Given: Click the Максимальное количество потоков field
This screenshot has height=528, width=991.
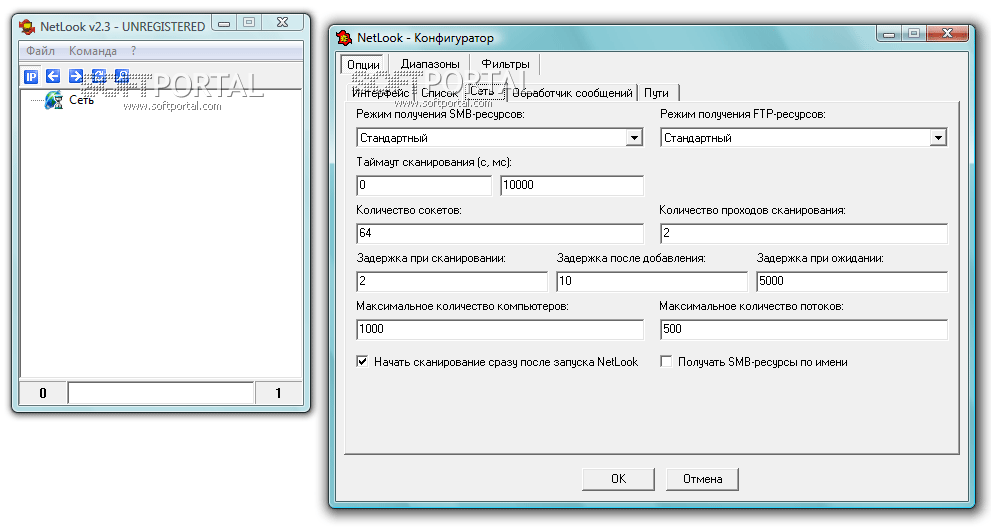Looking at the screenshot, I should coord(803,329).
